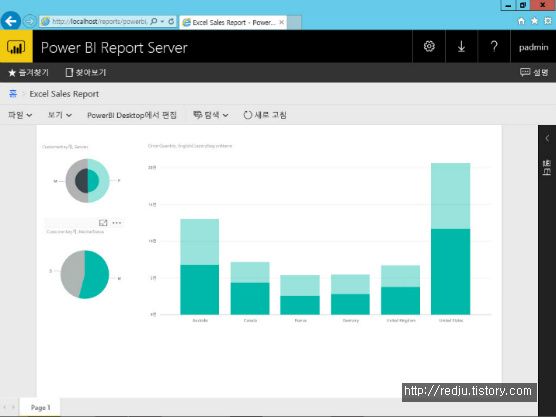Click previous page arrow at bottom left
The width and height of the screenshot is (556, 417).
[4, 407]
